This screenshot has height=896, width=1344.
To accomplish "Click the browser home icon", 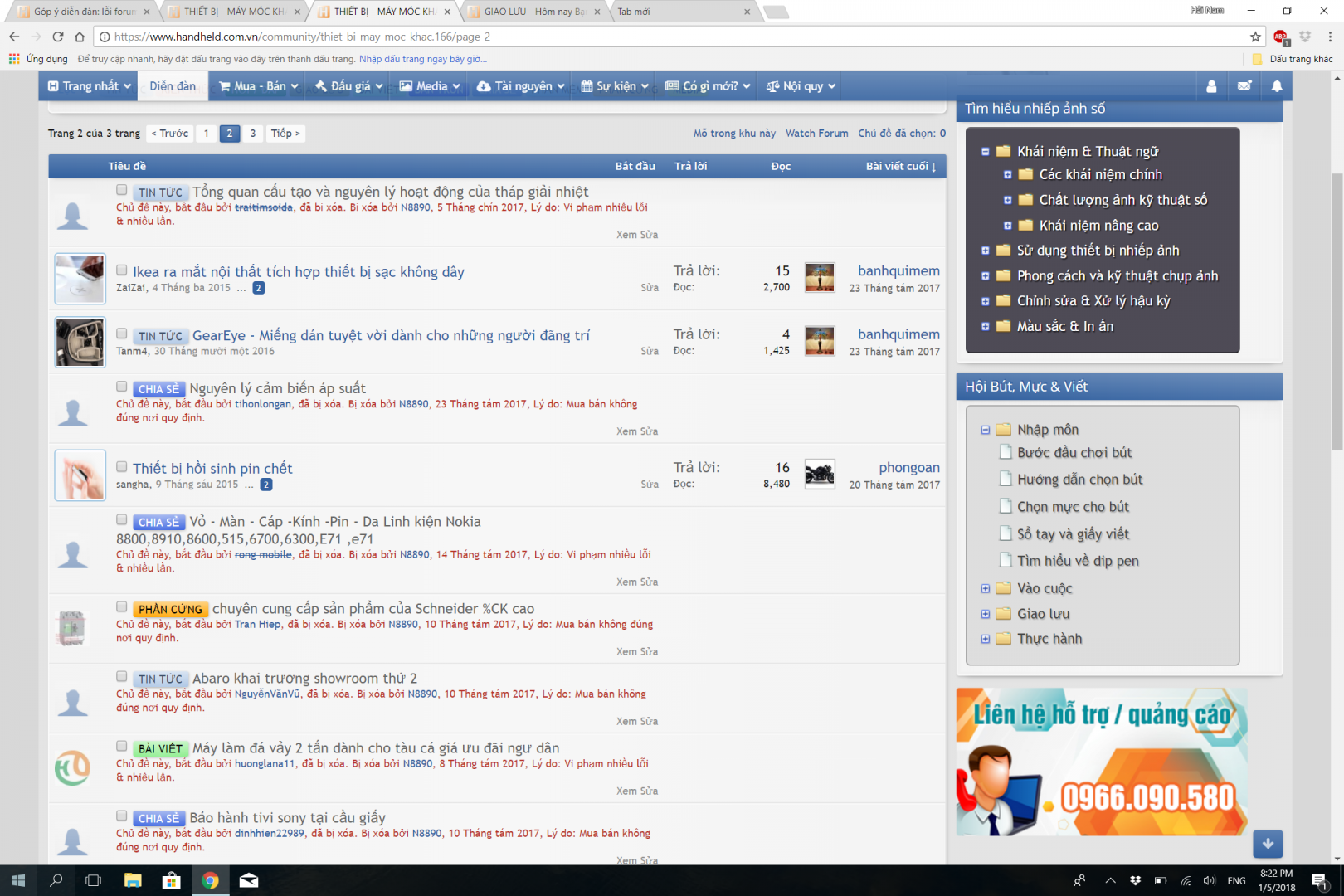I will [x=80, y=37].
